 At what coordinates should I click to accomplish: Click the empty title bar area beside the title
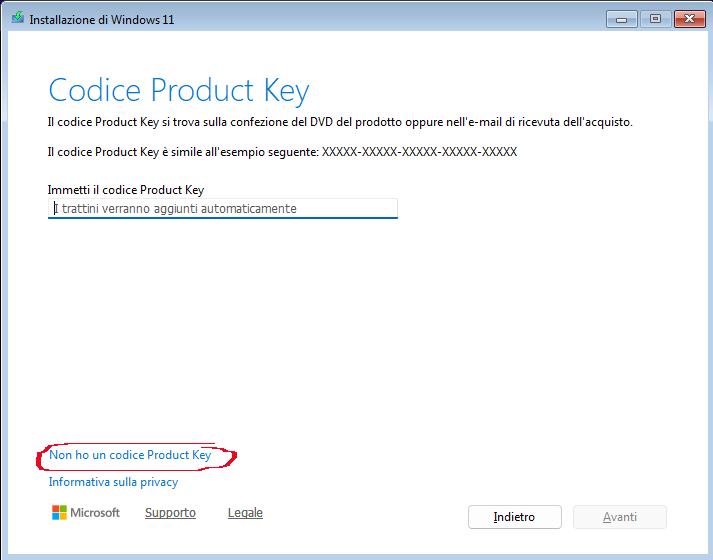tap(400, 18)
